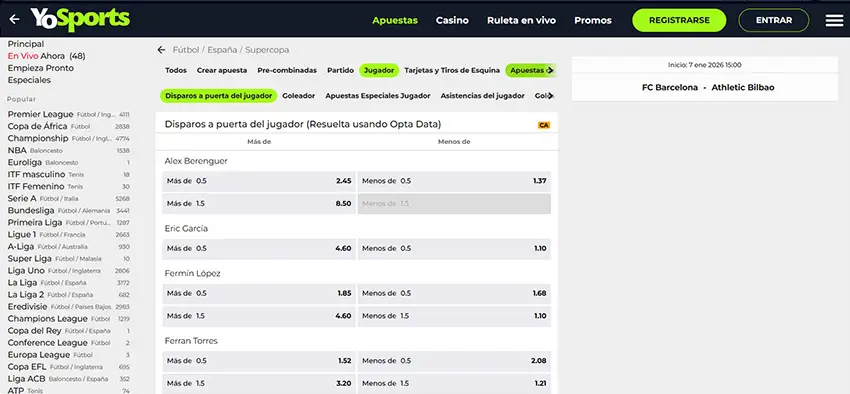
Task: Click the ENTRAR button
Action: (x=774, y=20)
